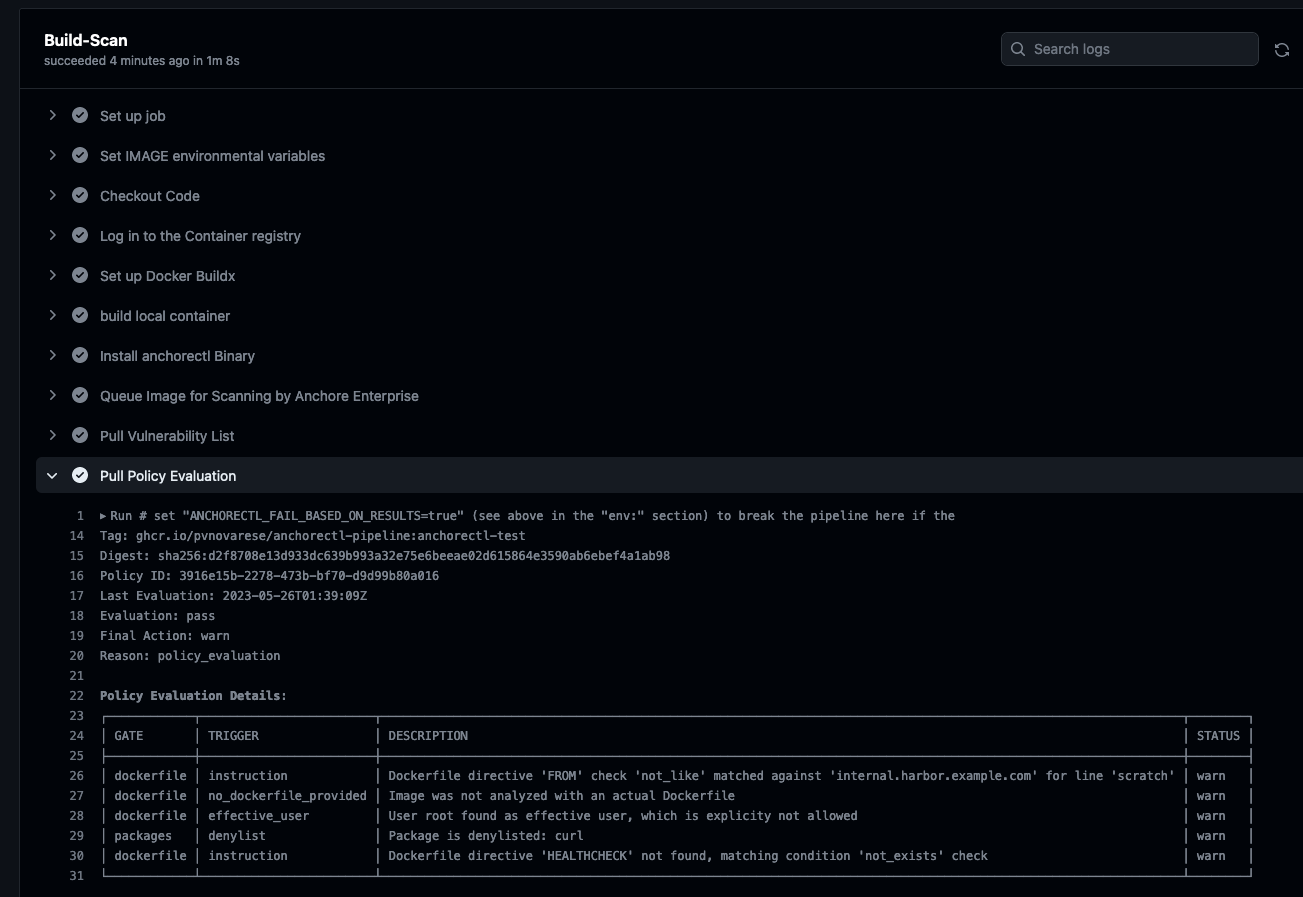Expand the Run command disclosure triangle on line 1

coord(103,516)
